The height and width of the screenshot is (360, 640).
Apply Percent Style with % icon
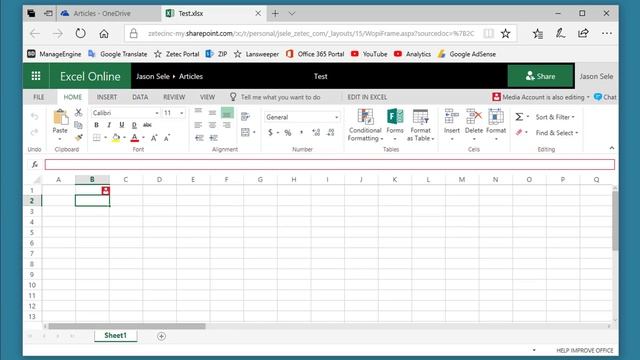click(x=288, y=132)
